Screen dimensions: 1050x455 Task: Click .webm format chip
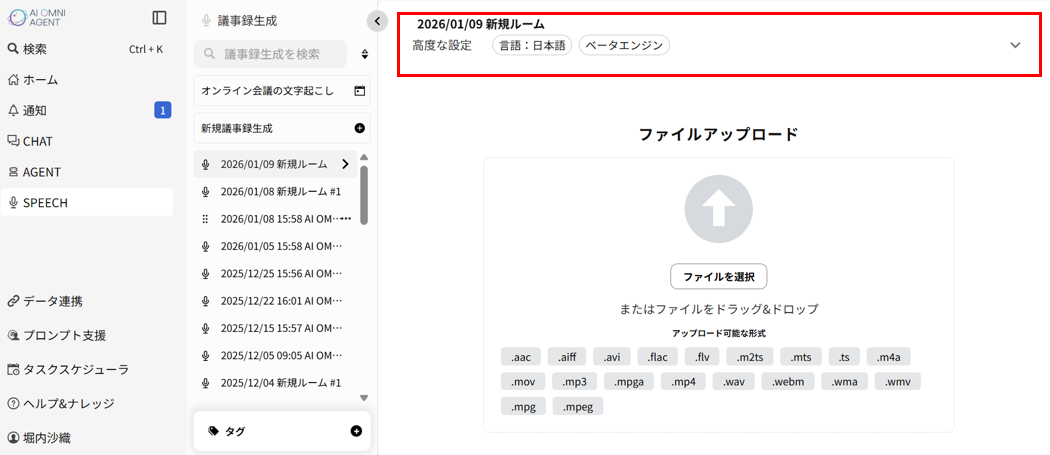click(x=788, y=382)
